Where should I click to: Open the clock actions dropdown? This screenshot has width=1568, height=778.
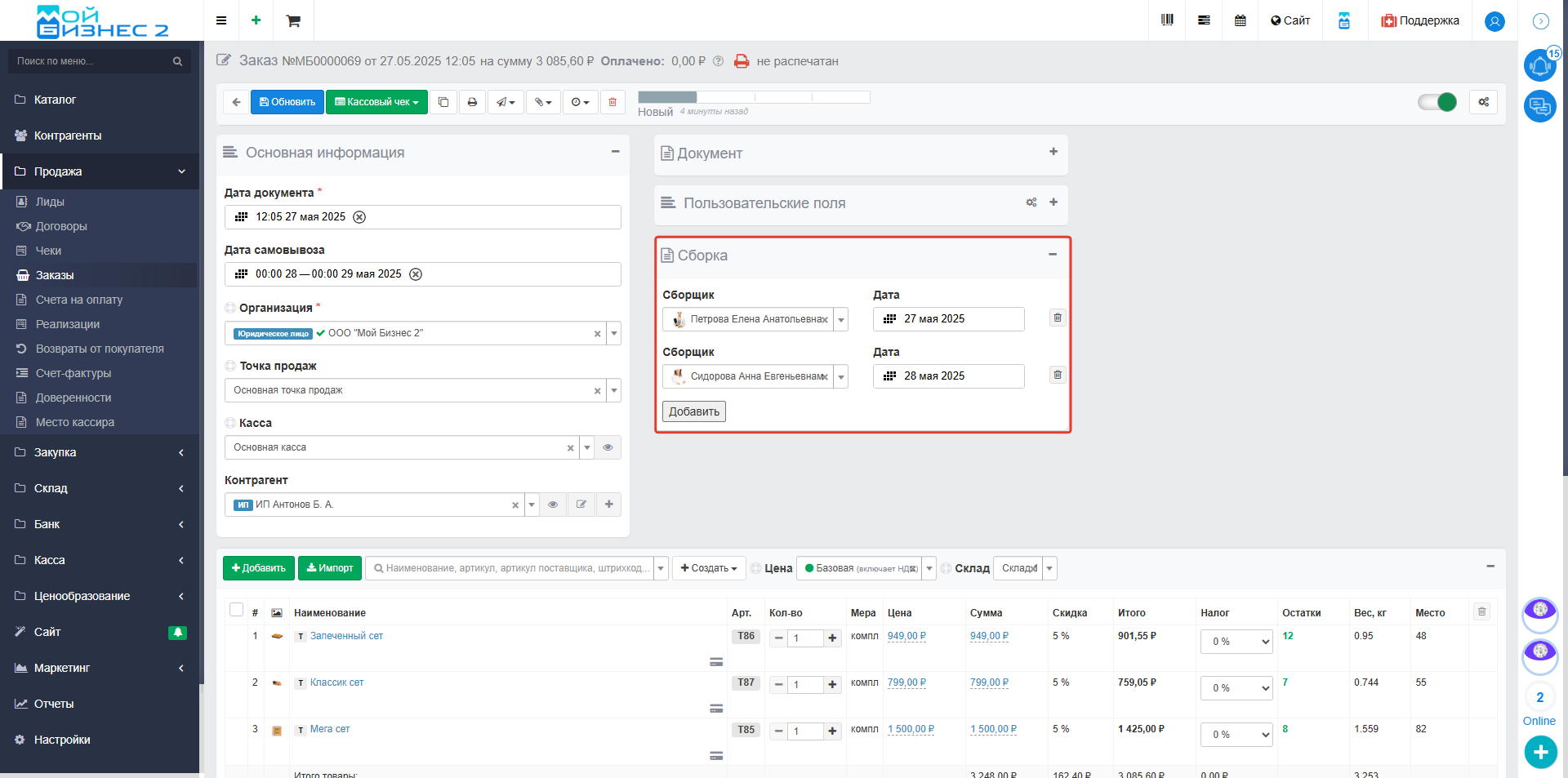click(580, 102)
